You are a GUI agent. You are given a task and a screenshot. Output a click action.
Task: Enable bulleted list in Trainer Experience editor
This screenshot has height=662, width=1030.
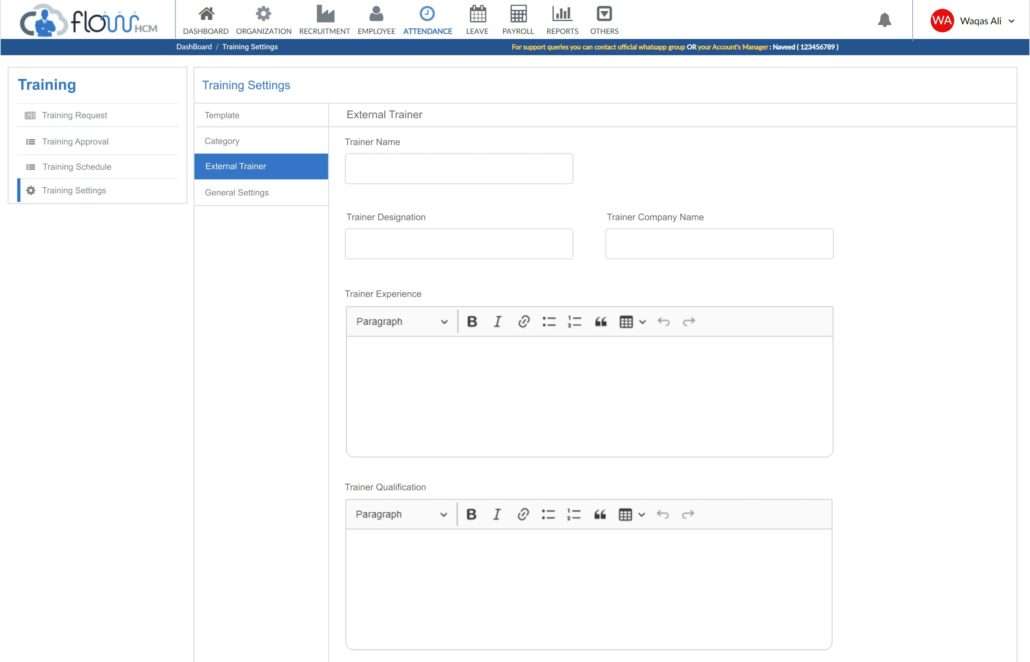pyautogui.click(x=548, y=321)
